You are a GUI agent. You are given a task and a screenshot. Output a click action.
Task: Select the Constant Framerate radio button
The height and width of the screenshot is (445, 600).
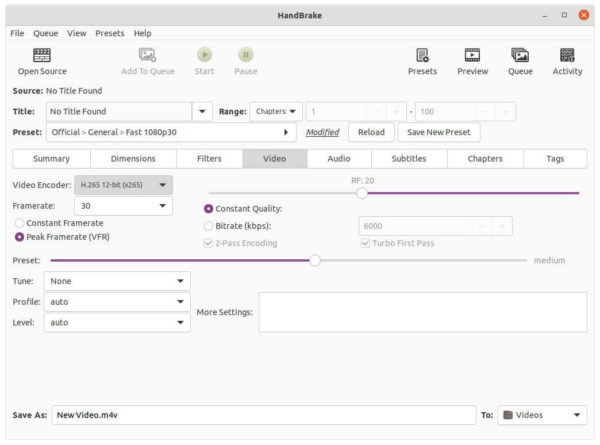pos(19,223)
